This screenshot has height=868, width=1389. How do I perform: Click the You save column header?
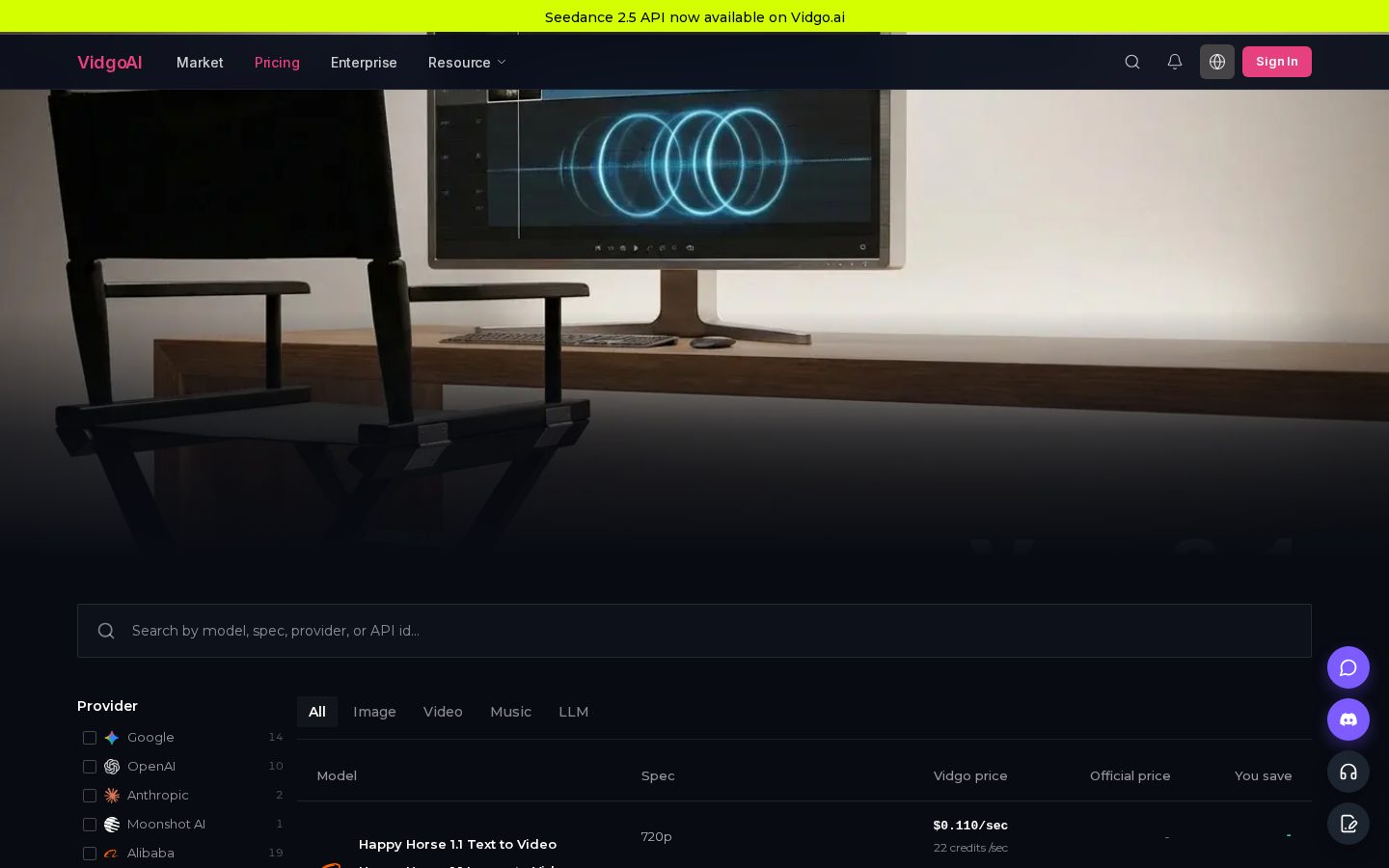tap(1264, 775)
